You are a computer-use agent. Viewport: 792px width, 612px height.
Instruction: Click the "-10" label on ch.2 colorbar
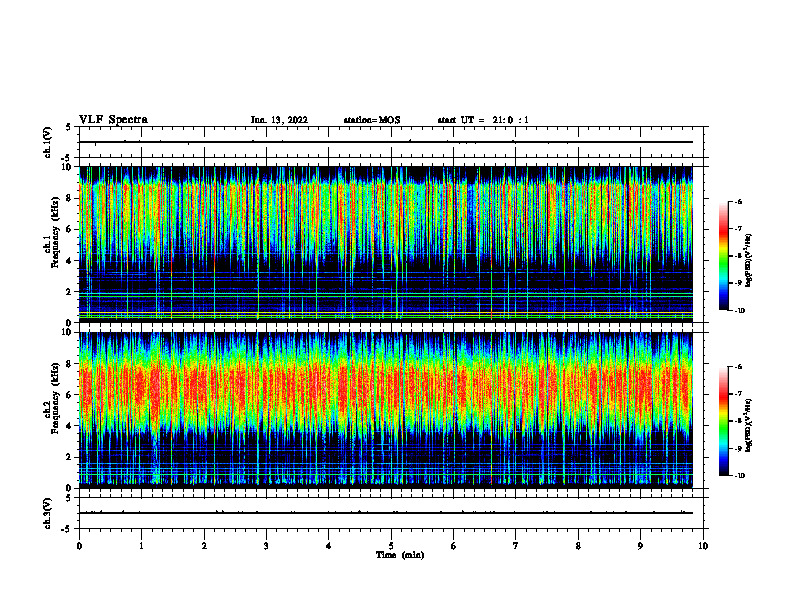[x=740, y=476]
